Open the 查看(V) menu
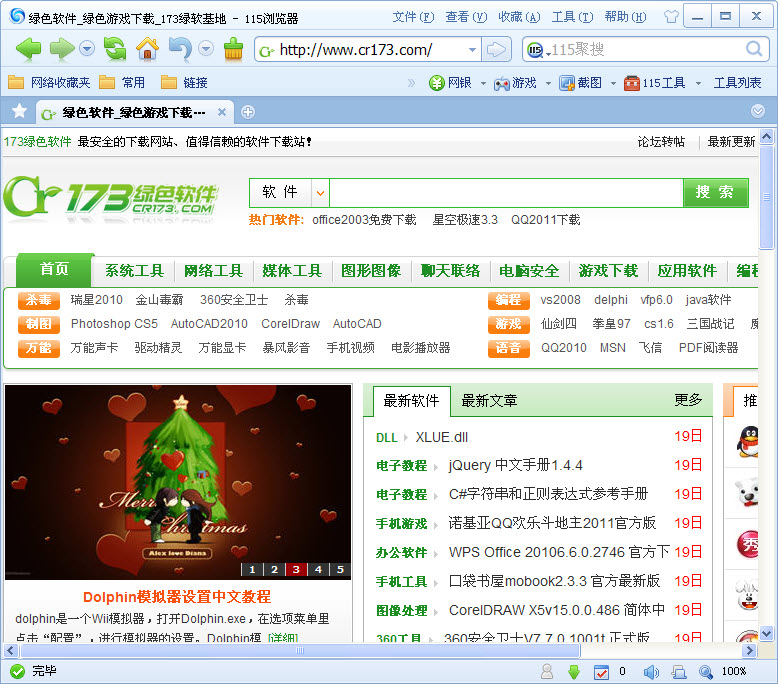This screenshot has height=684, width=778. 466,17
